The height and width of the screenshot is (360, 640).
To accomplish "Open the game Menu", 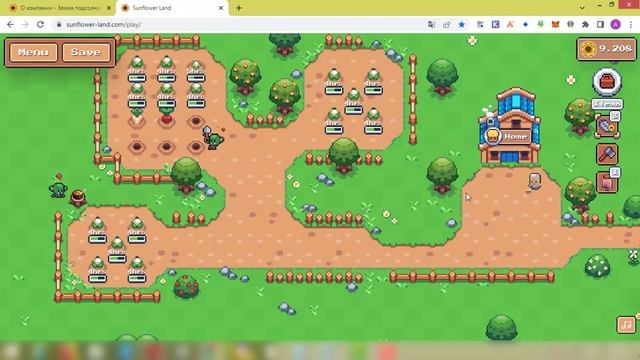I will (33, 52).
